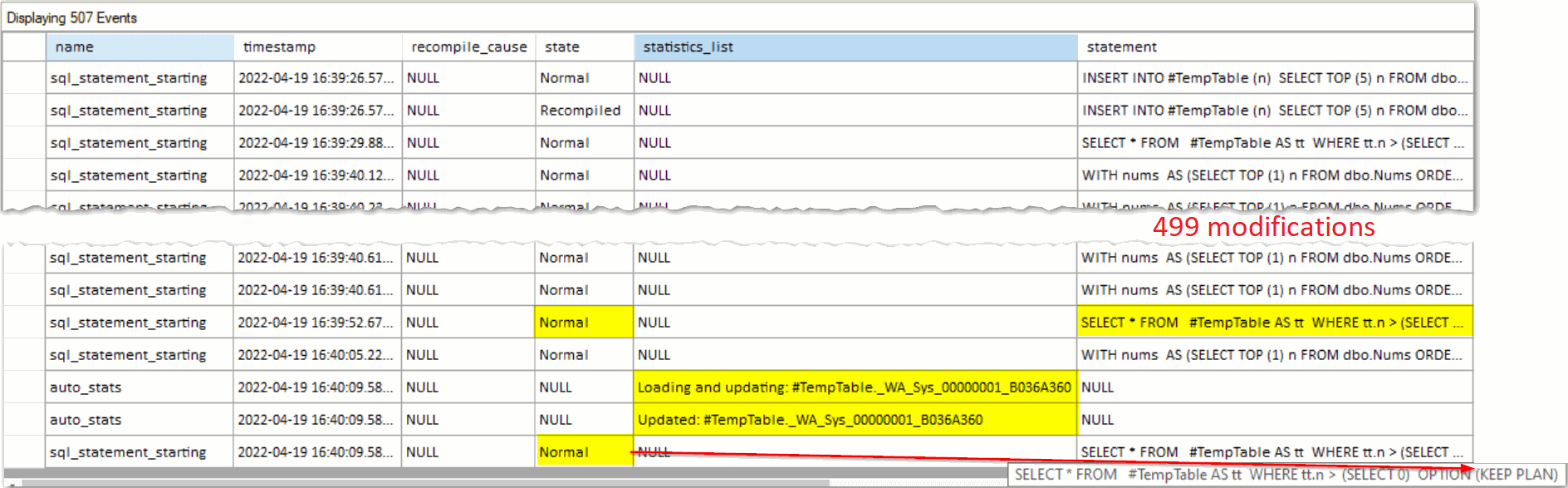Select 'Loading and updating: #TempTable' statistics cell

[x=855, y=387]
